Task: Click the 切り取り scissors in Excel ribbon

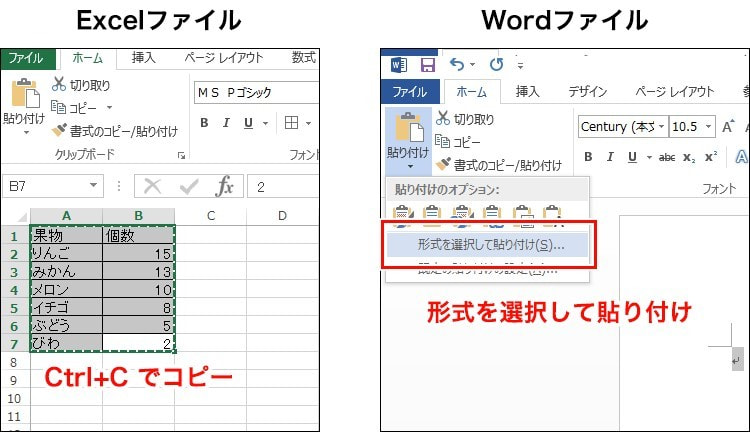Action: point(59,85)
